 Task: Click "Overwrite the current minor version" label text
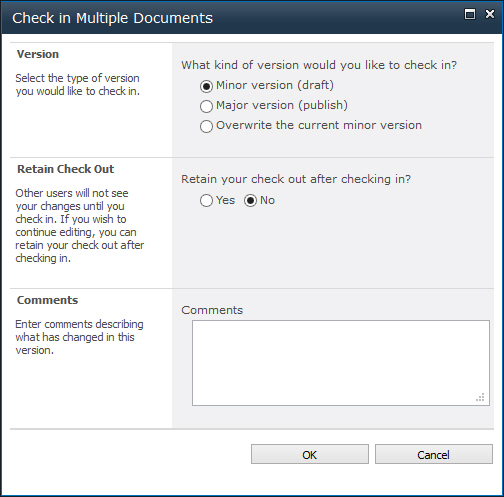(x=319, y=125)
